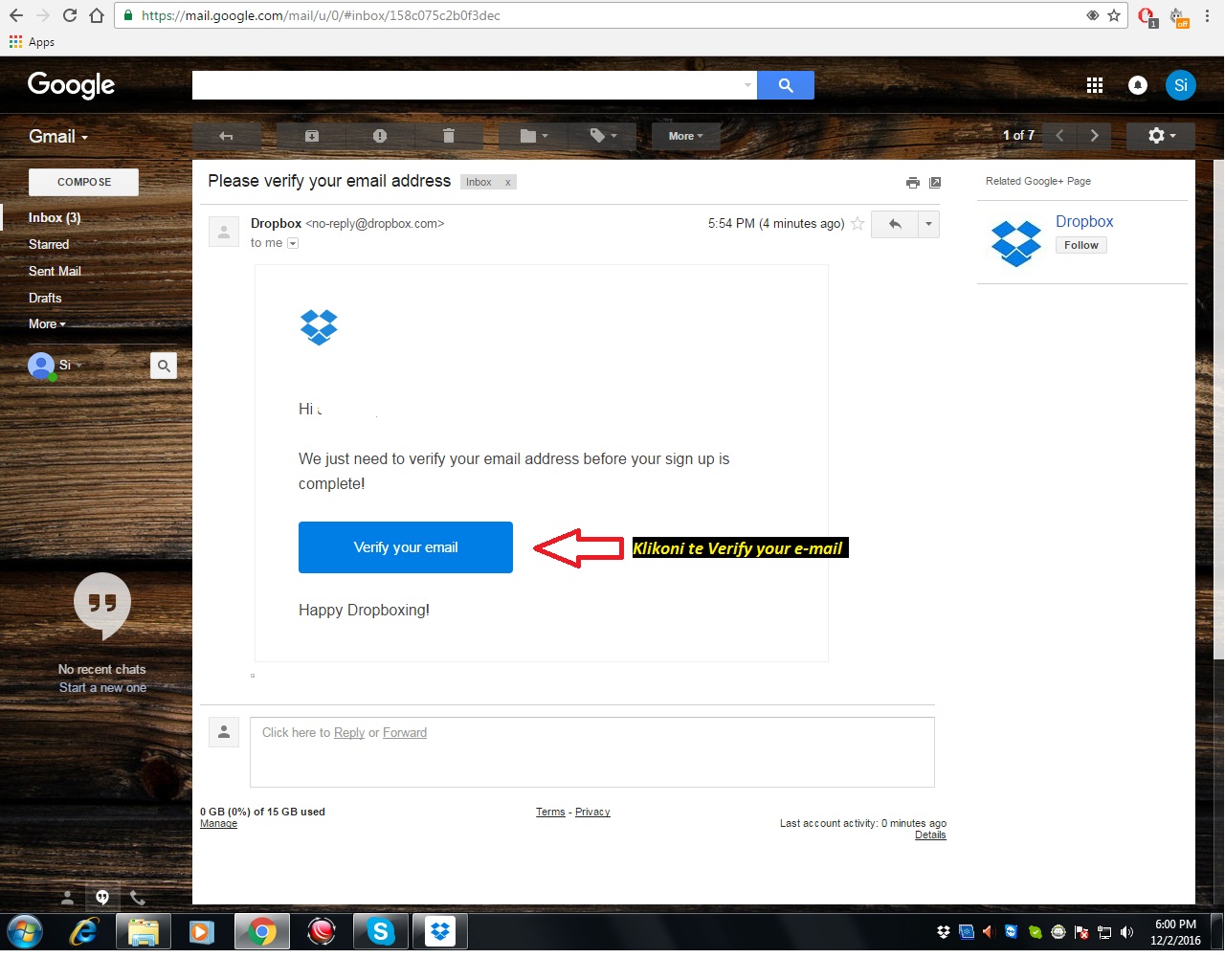Switch to the phone calls tab
Image resolution: width=1225 pixels, height=980 pixels.
click(x=138, y=898)
